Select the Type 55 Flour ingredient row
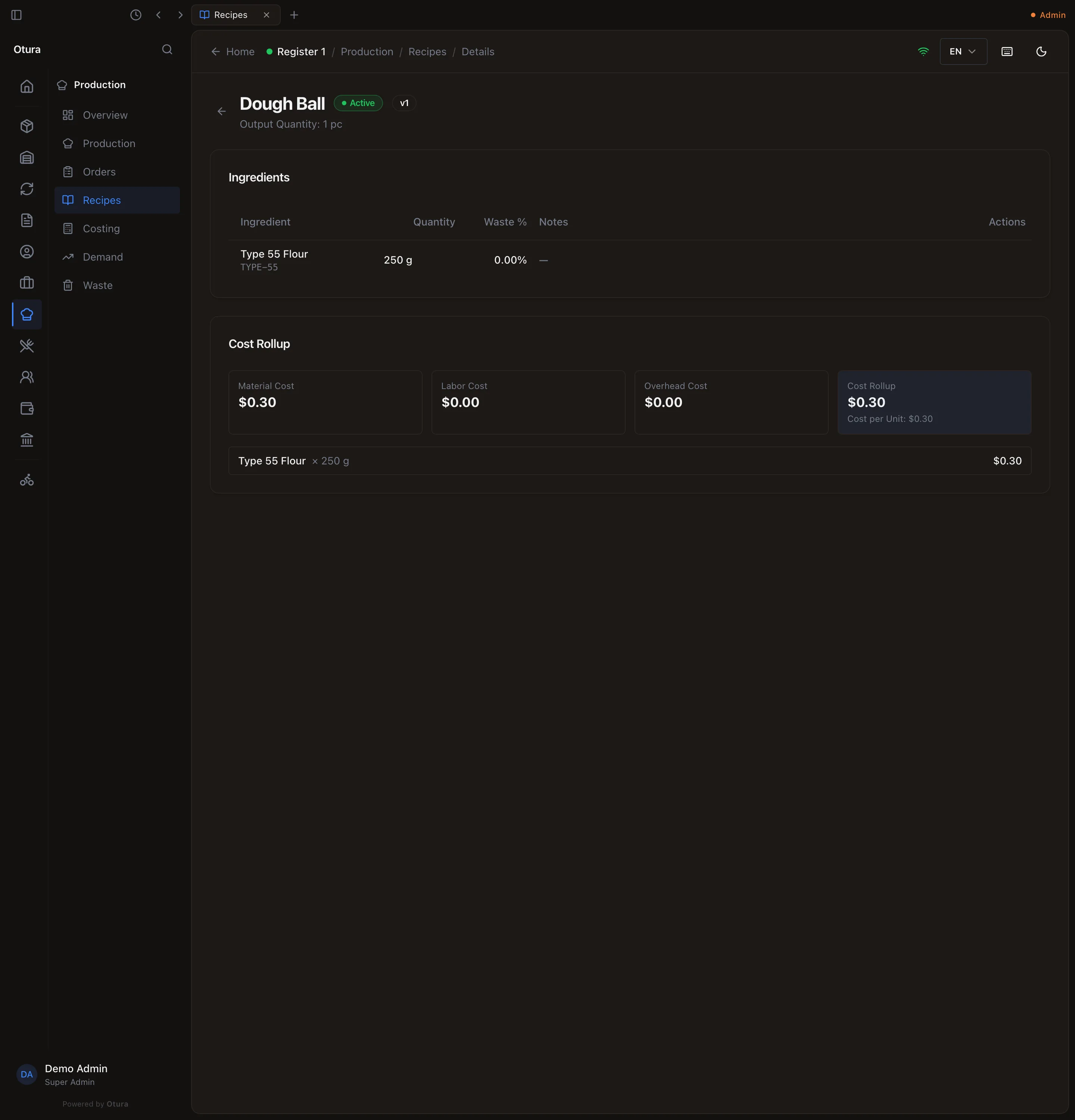The image size is (1075, 1120). tap(629, 261)
